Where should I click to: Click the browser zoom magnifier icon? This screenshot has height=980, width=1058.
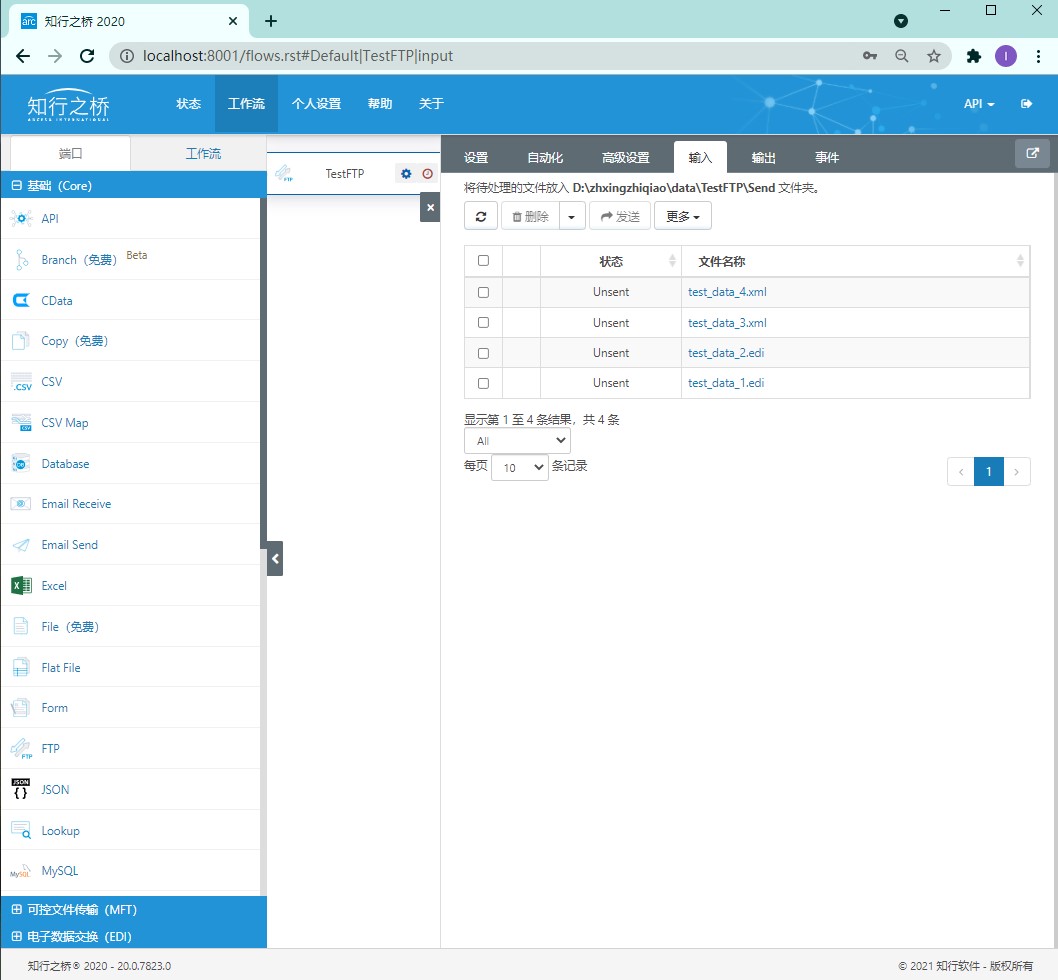[x=901, y=56]
